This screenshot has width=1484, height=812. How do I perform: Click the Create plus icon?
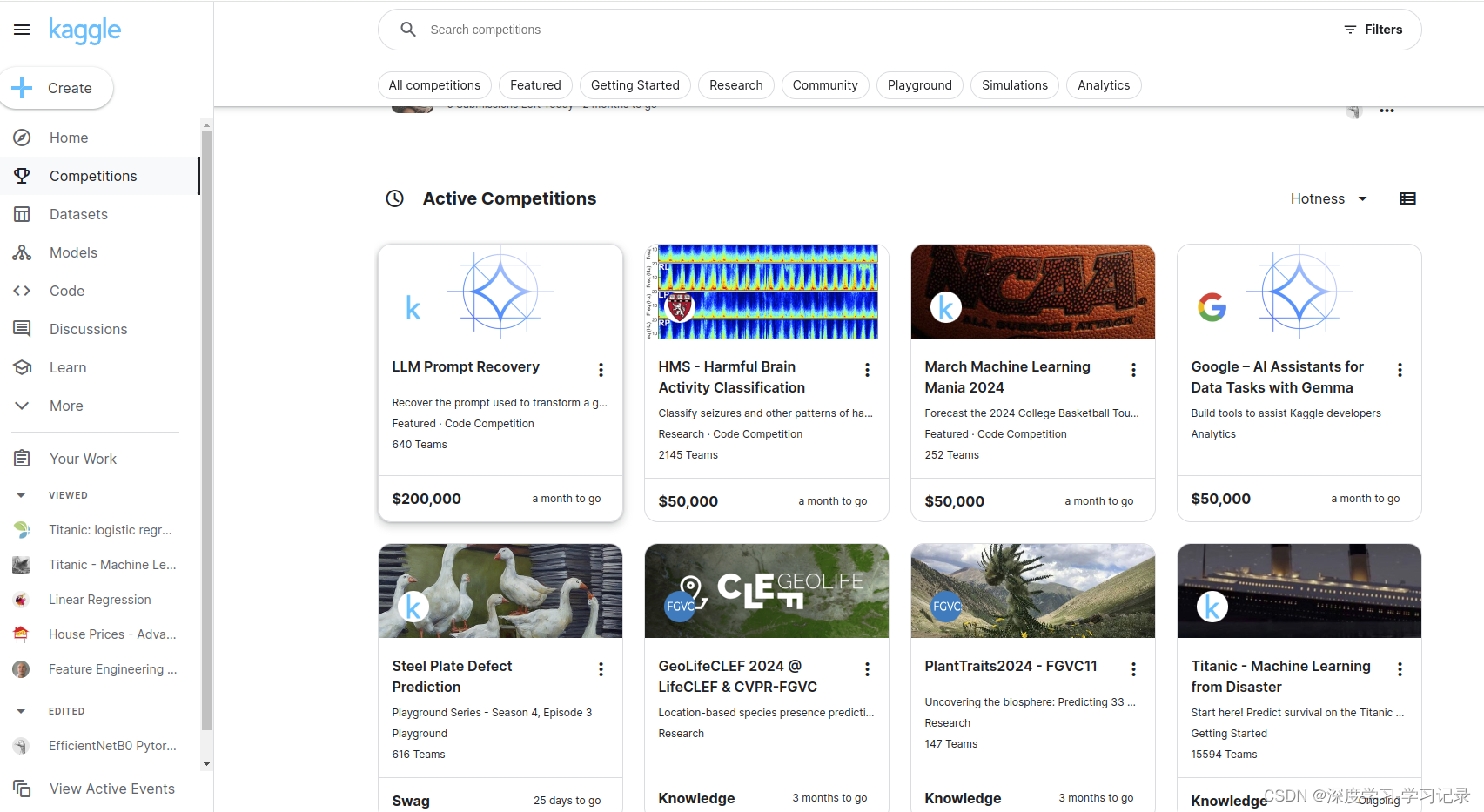click(x=22, y=88)
